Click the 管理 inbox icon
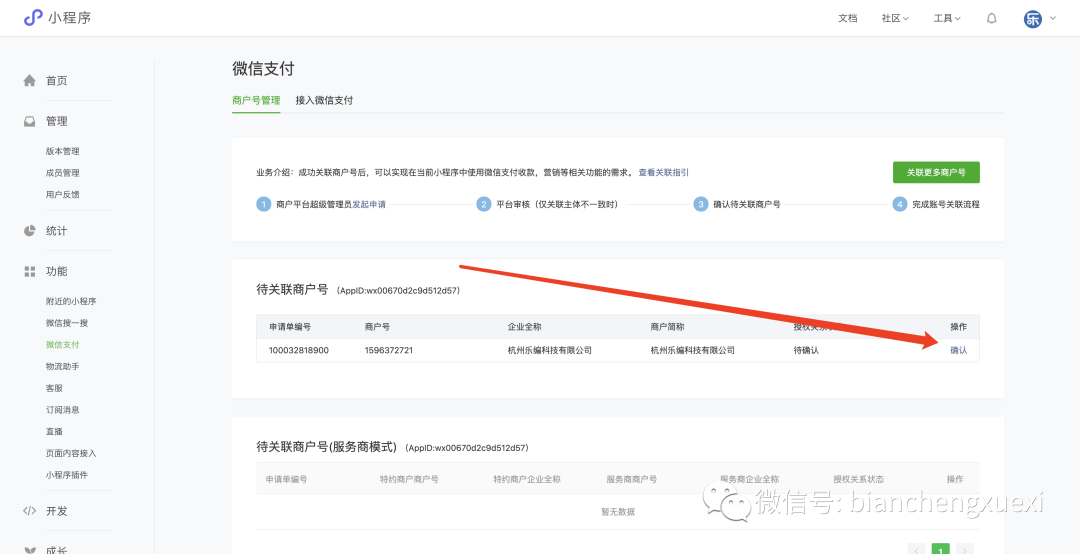 pyautogui.click(x=29, y=121)
